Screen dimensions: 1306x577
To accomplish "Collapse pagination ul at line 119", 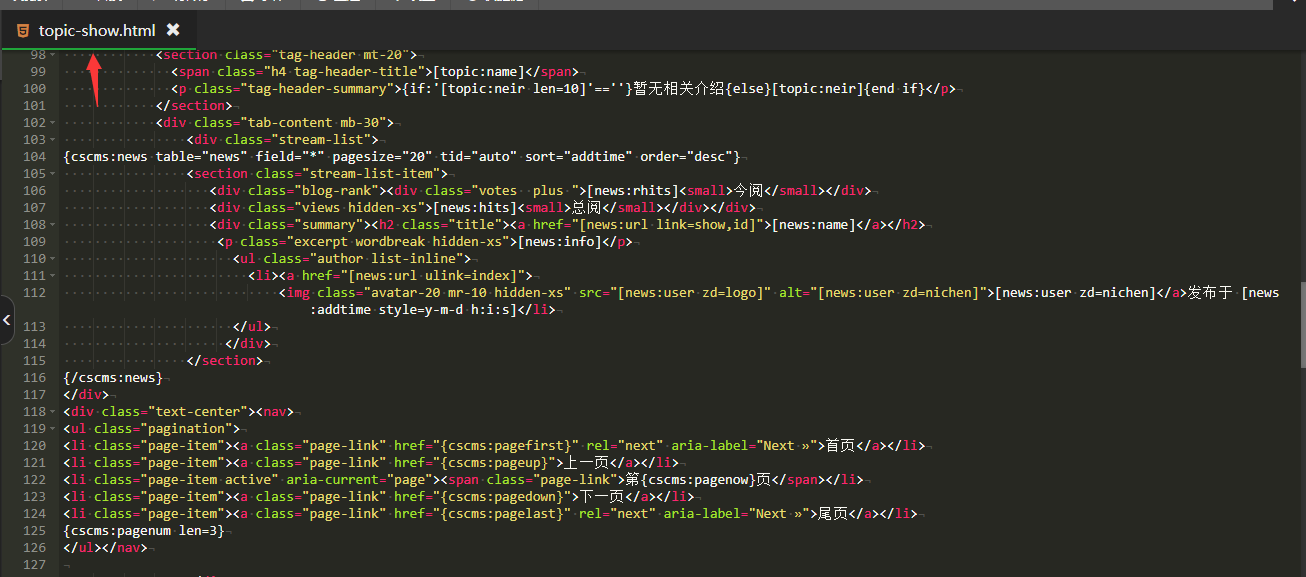I will tap(53, 429).
